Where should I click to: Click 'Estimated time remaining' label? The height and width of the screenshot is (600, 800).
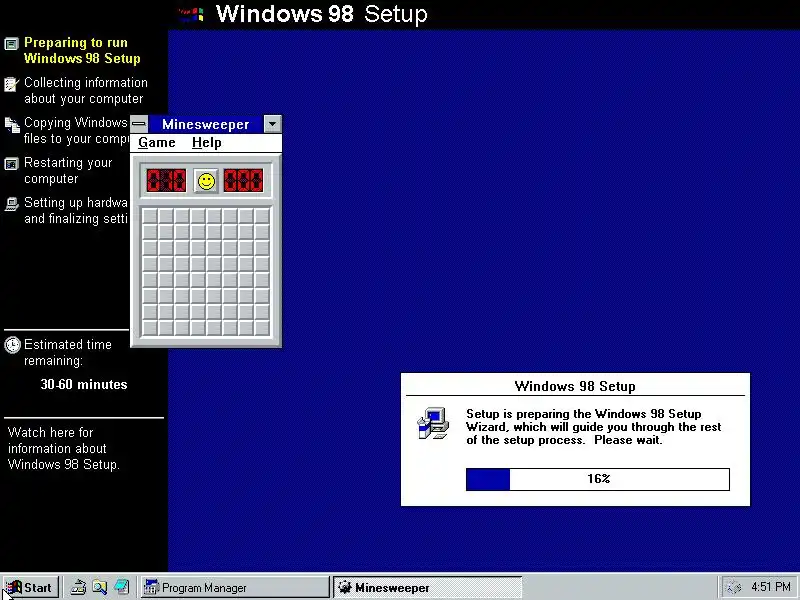67,352
